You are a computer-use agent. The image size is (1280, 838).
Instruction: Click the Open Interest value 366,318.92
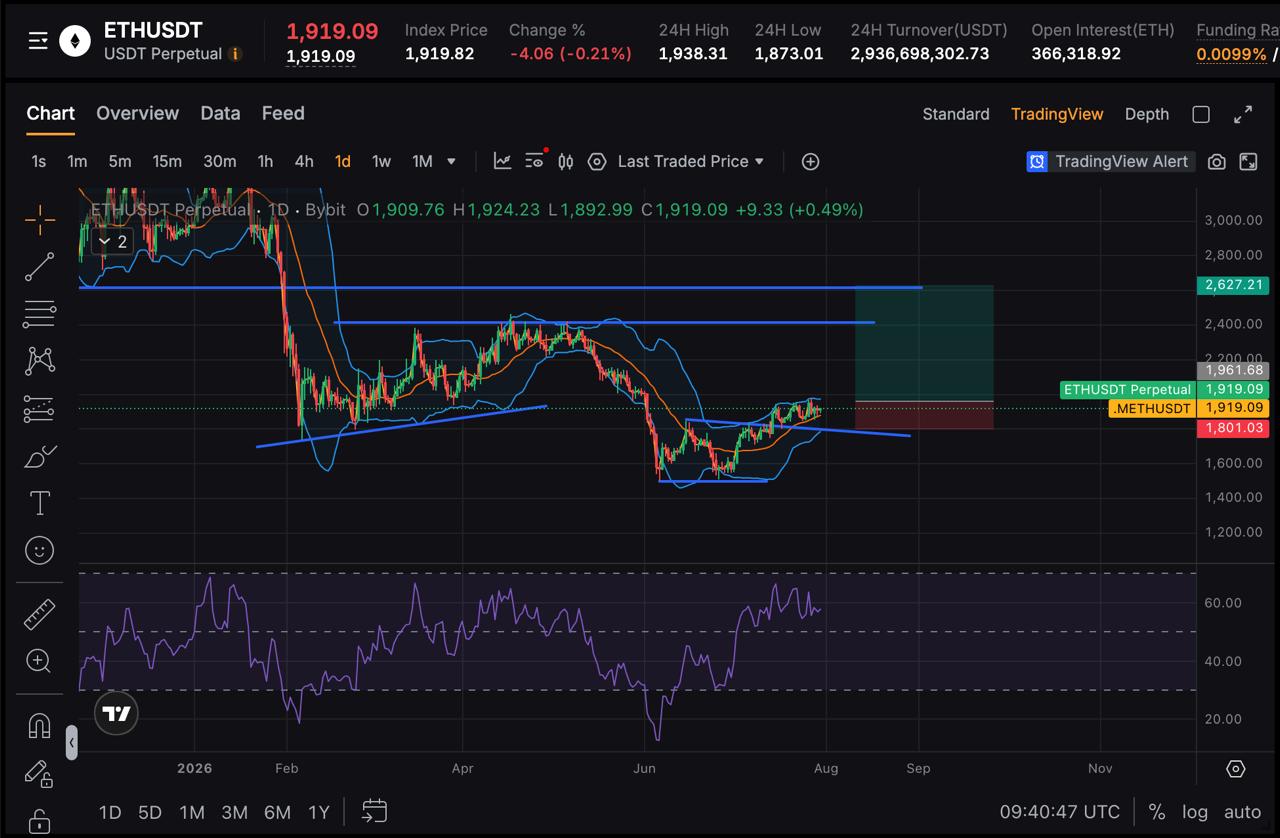pos(1076,54)
